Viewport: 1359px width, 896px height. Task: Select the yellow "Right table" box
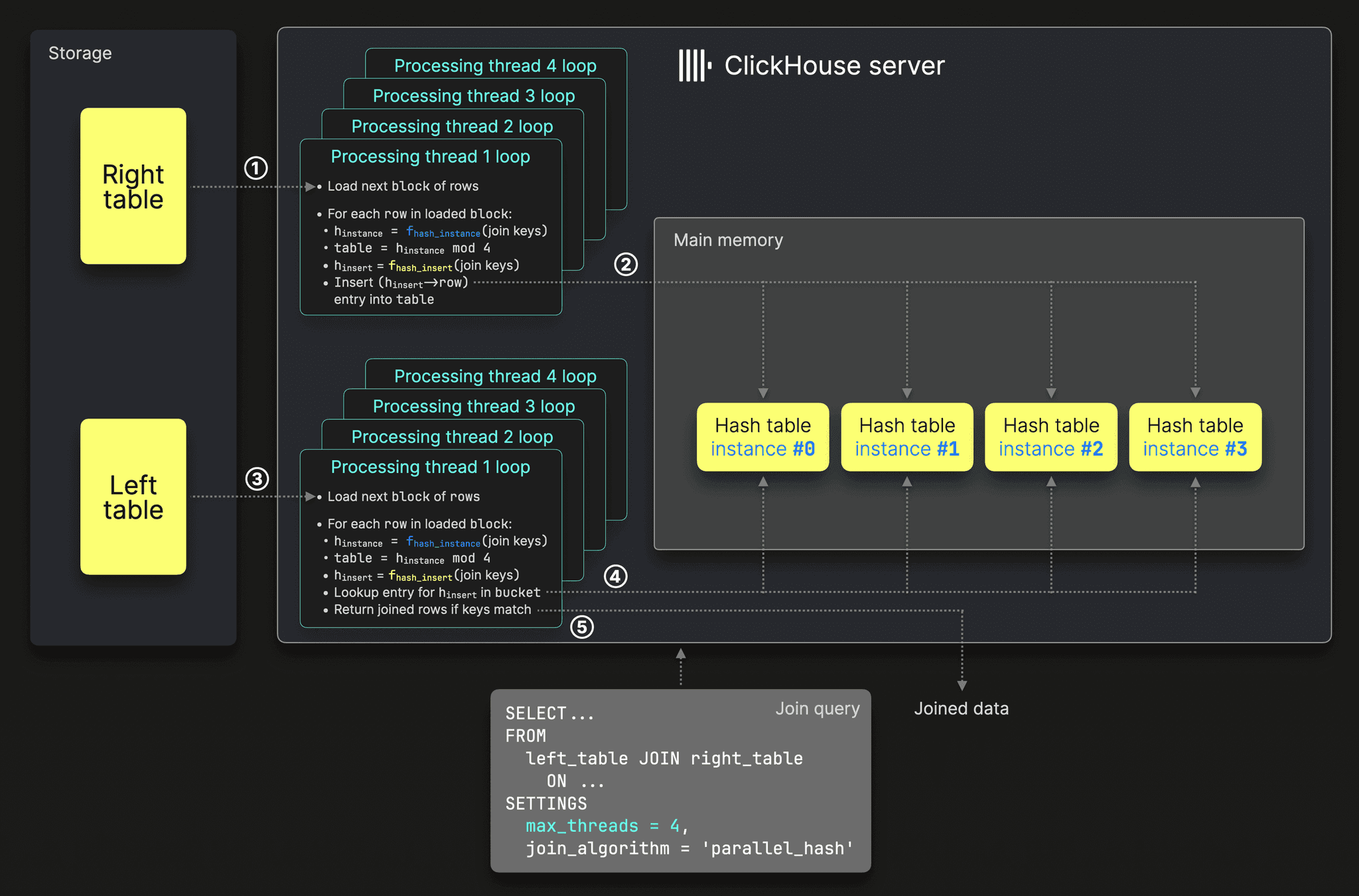[133, 186]
